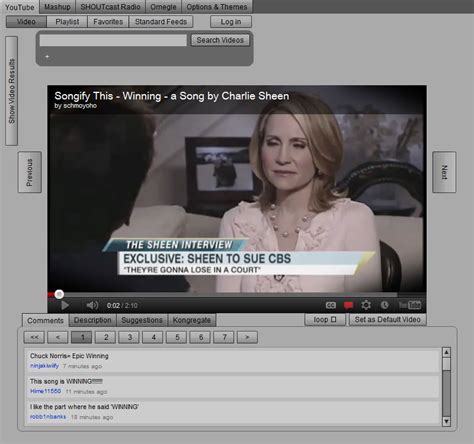Open commenter Hime11550's profile link

coord(45,391)
